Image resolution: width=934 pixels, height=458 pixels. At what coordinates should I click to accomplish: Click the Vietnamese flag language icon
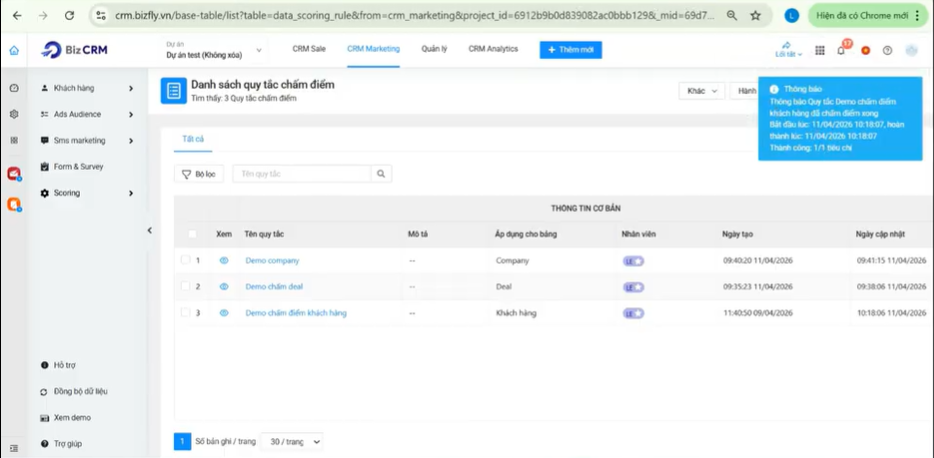pyautogui.click(x=865, y=51)
